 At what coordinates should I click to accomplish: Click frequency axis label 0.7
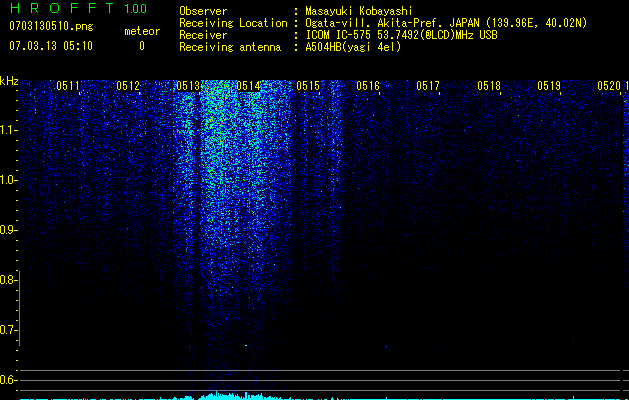tap(7, 330)
